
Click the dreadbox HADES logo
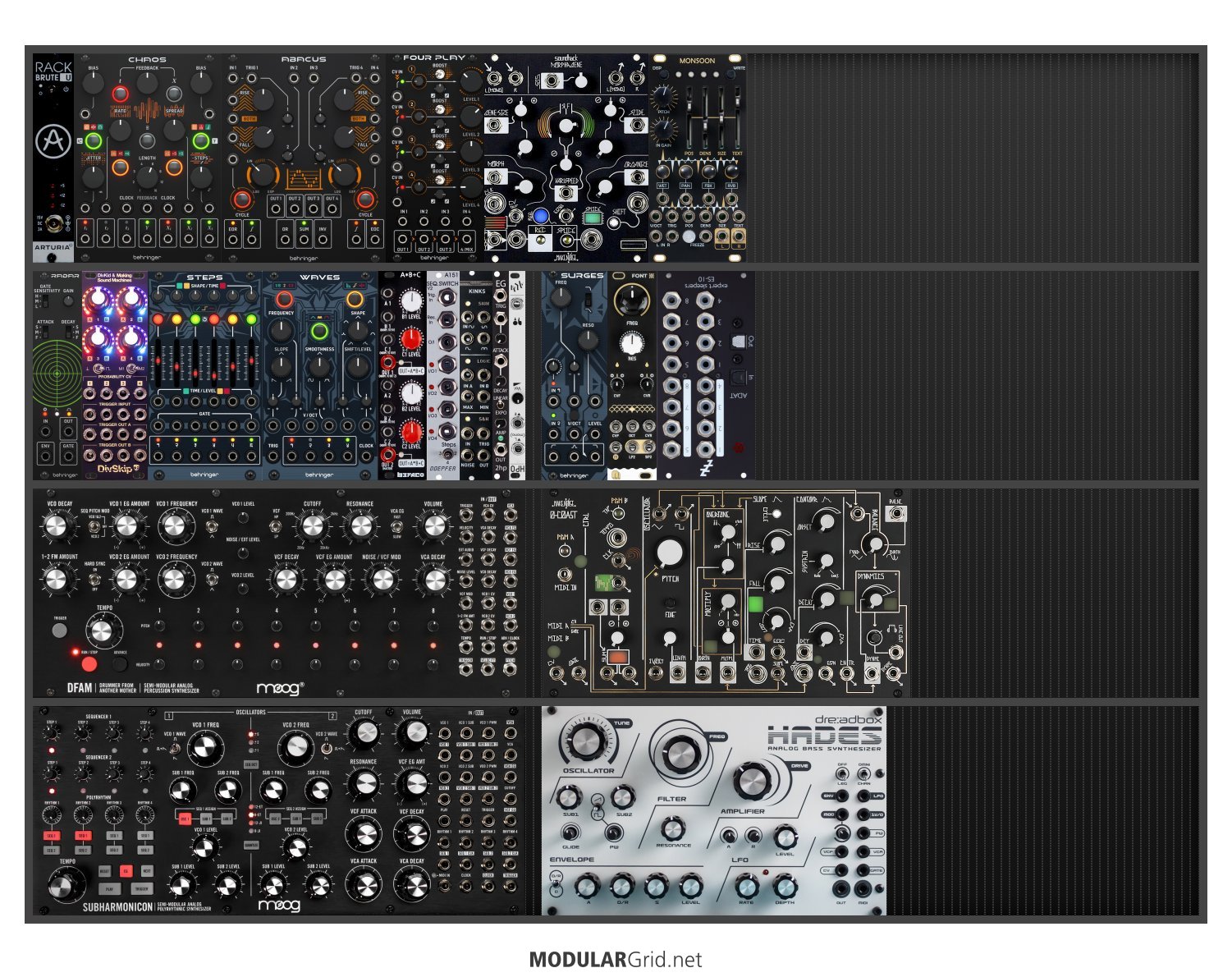click(823, 732)
